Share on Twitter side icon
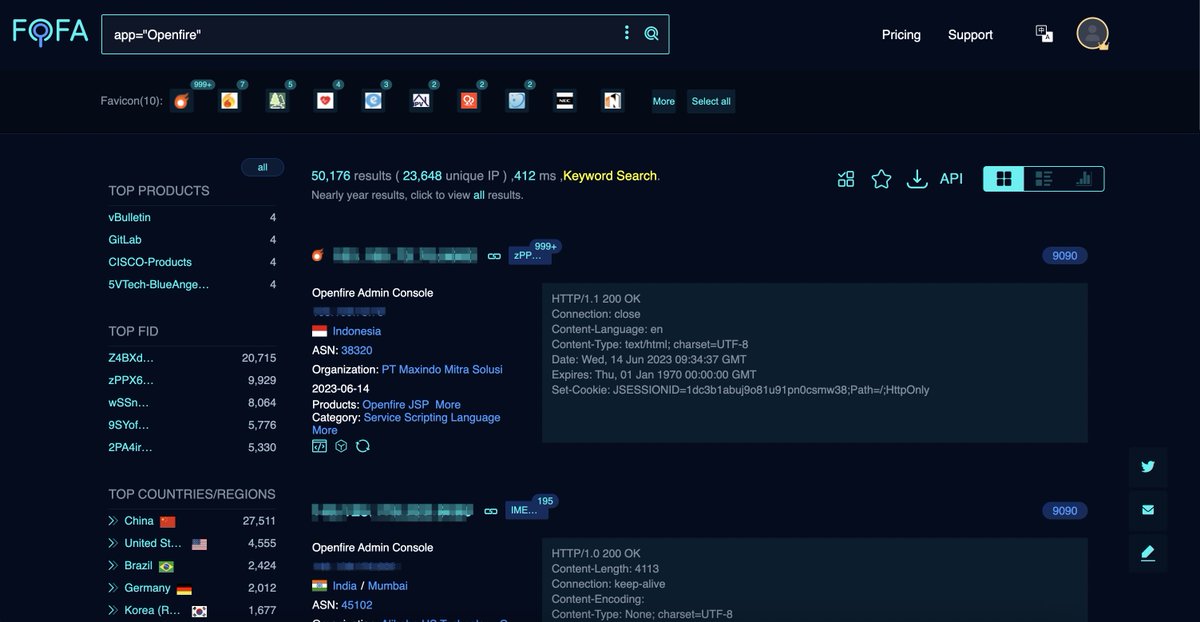Image resolution: width=1200 pixels, height=622 pixels. pos(1148,466)
